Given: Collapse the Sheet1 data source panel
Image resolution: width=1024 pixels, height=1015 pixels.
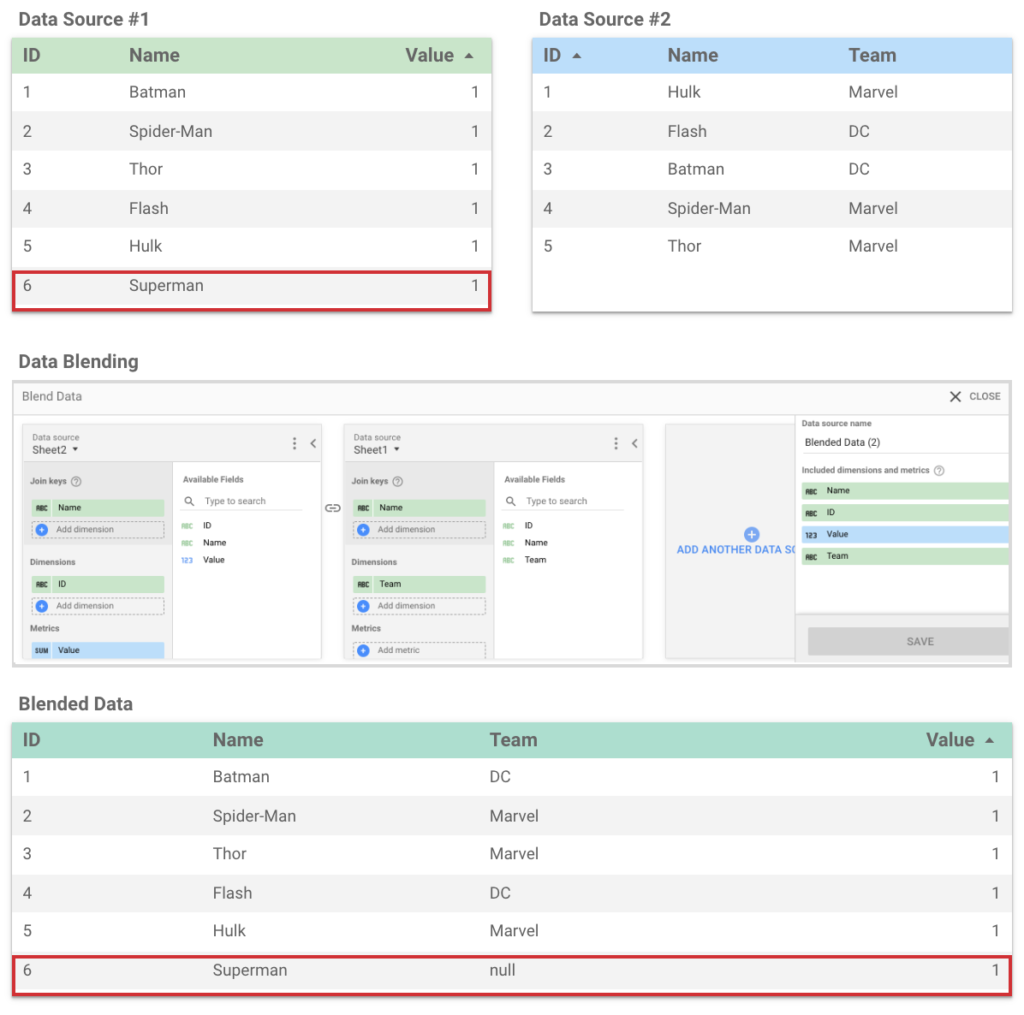Looking at the screenshot, I should [635, 443].
